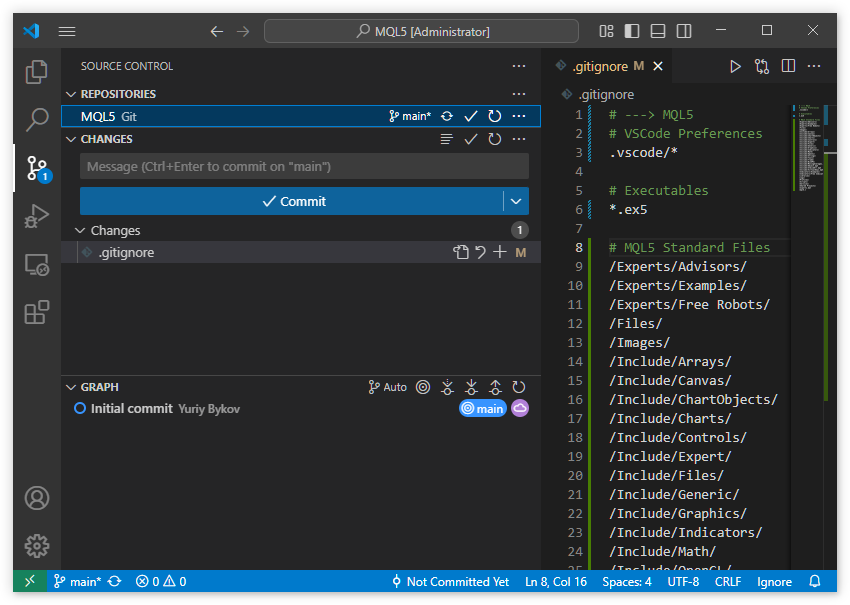850x605 pixels.
Task: Click the blue main branch badge
Action: pos(482,409)
